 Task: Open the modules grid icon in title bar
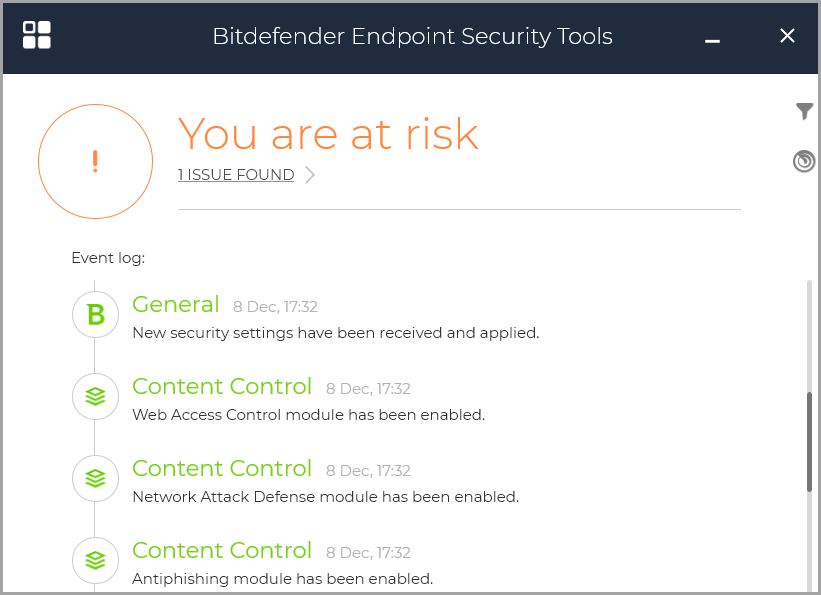click(x=37, y=35)
